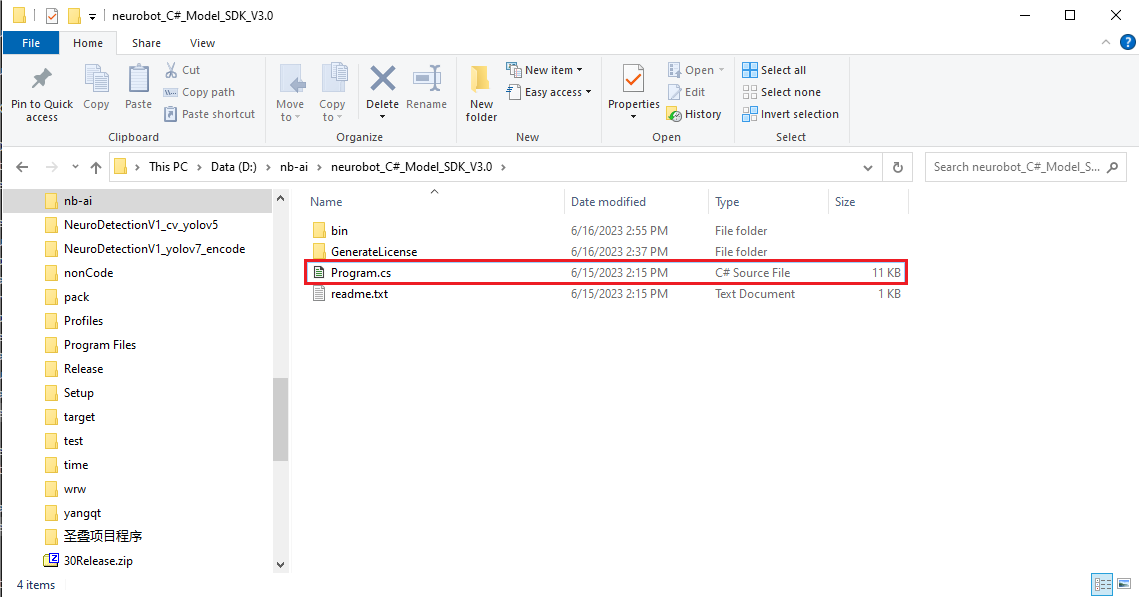Select Cut in the Clipboard group
Screen dimensions: 1145x603
pos(183,70)
